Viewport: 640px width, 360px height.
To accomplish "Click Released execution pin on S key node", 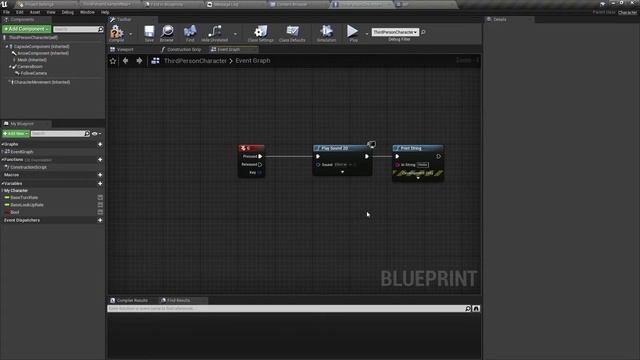I will pos(260,164).
